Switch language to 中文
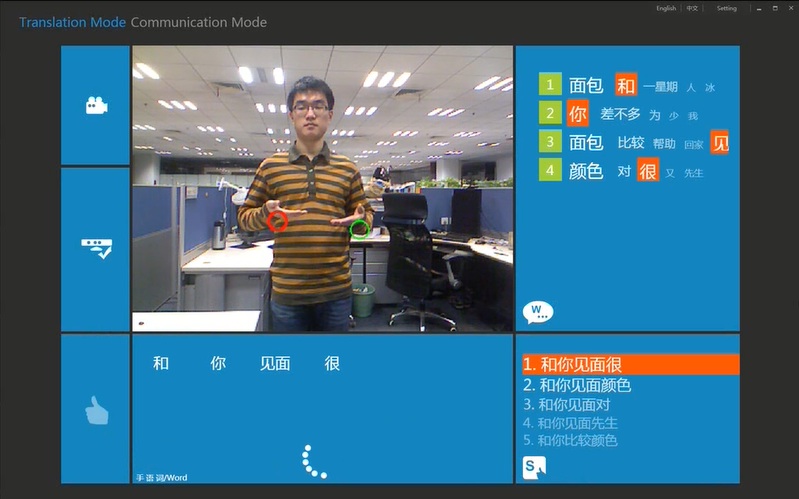Screen dimensions: 799x499 pos(692,8)
